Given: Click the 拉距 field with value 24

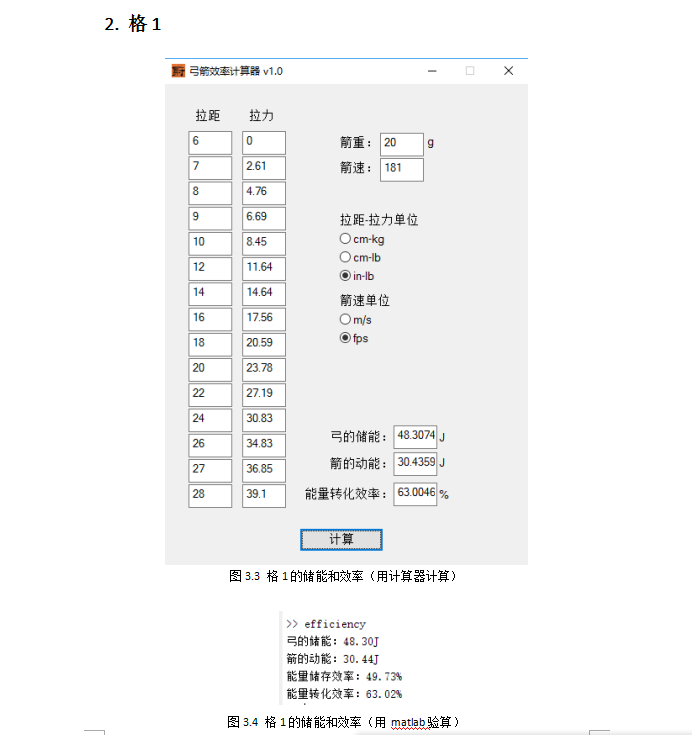Looking at the screenshot, I should point(210,420).
